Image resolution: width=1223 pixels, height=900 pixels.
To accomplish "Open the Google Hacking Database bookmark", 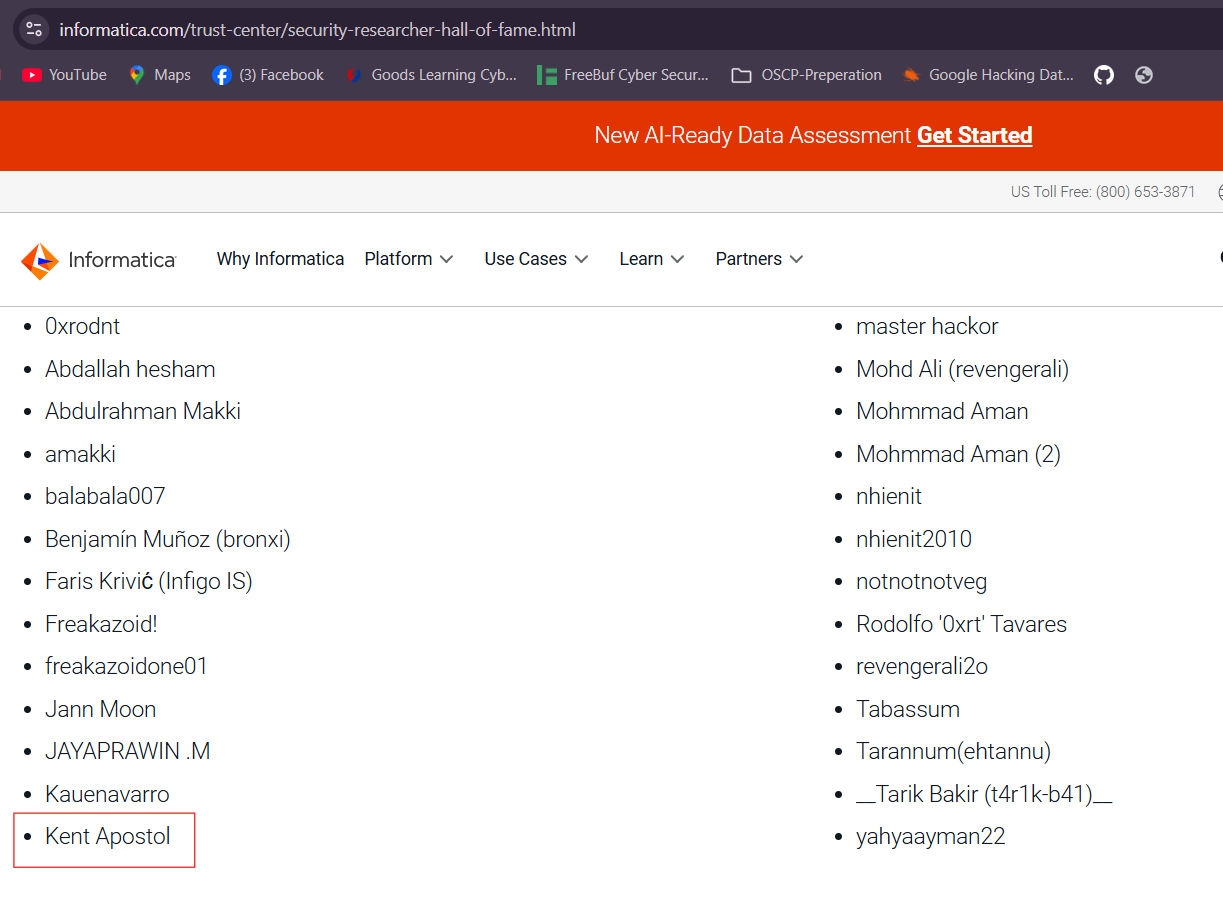I will (988, 75).
